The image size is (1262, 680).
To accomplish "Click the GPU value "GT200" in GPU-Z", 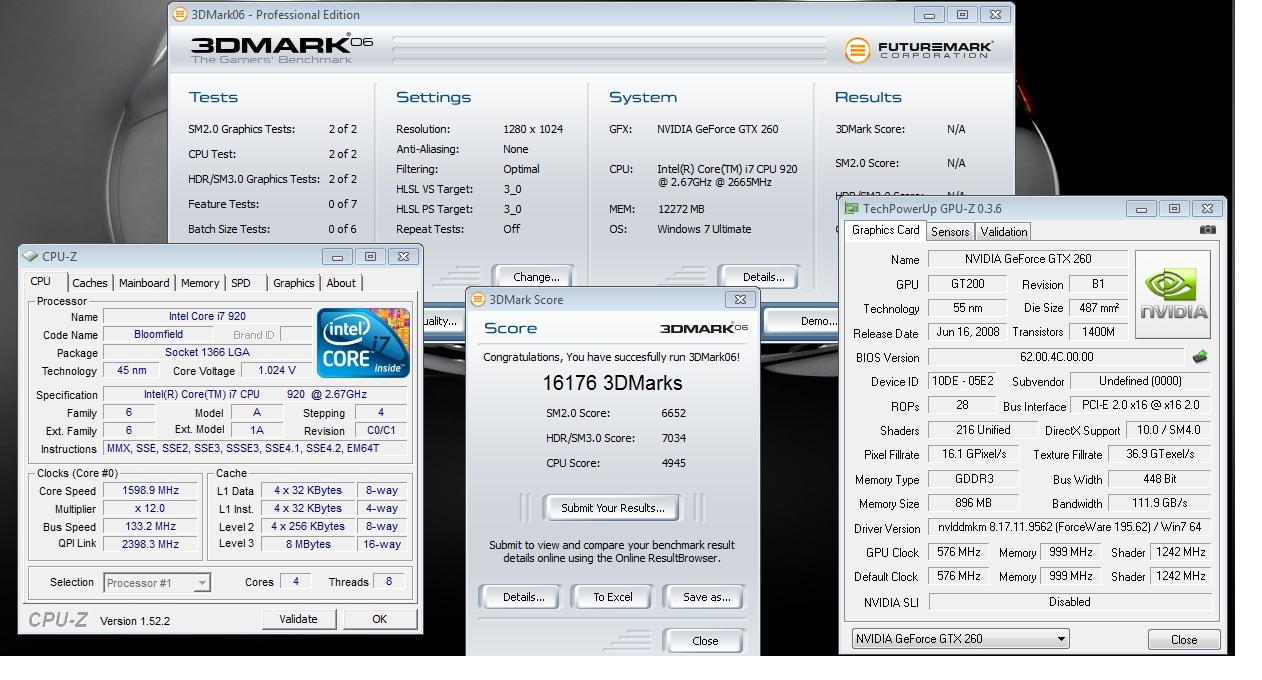I will click(967, 284).
